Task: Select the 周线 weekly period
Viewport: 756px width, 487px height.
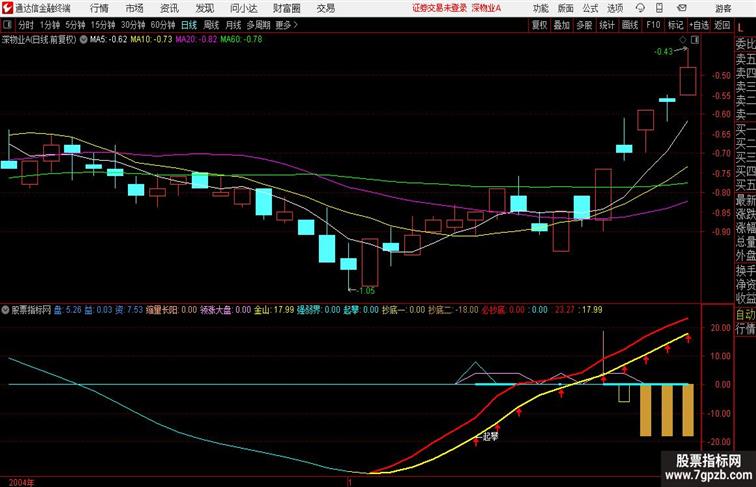Action: (211, 25)
